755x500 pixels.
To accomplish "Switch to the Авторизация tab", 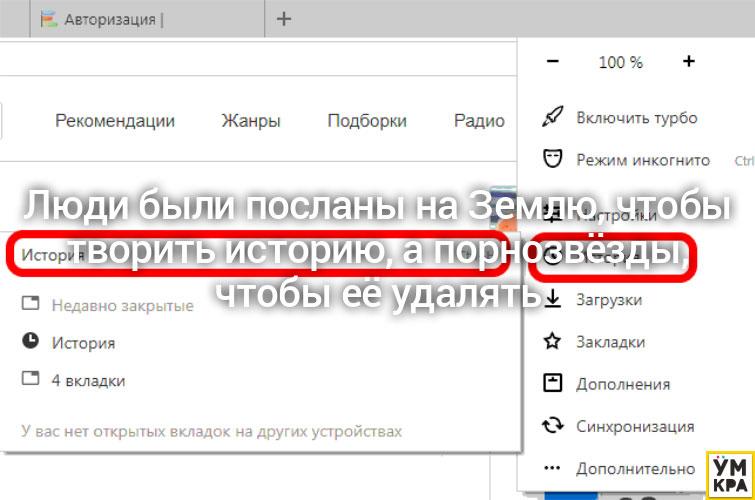I will pos(147,19).
